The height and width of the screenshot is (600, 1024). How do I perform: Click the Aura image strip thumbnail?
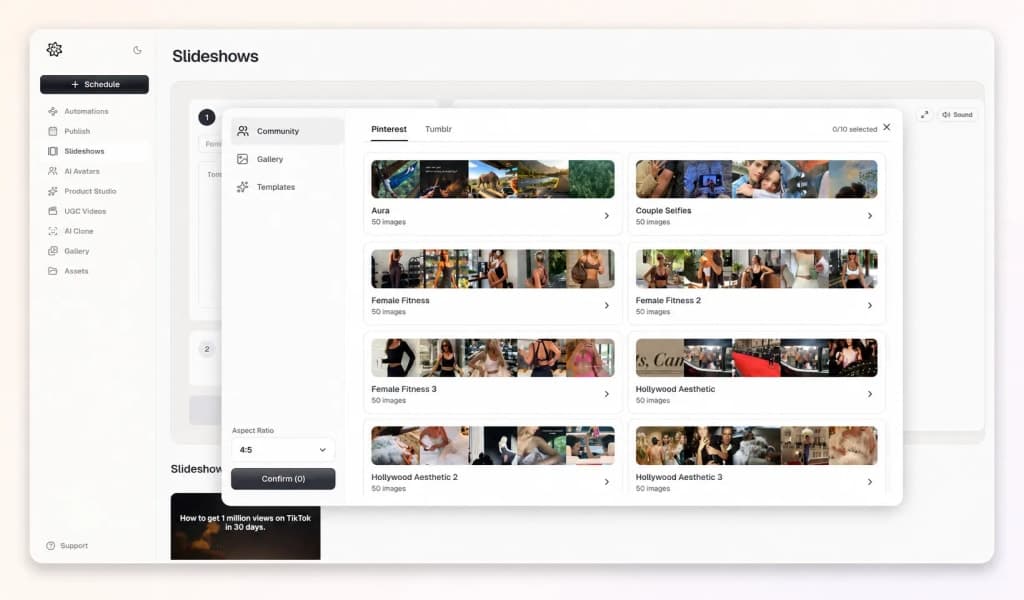492,179
